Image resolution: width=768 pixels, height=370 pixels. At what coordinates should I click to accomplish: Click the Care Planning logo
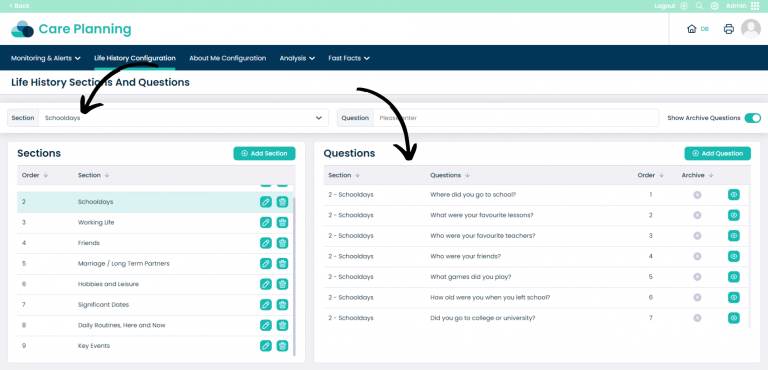pos(71,29)
